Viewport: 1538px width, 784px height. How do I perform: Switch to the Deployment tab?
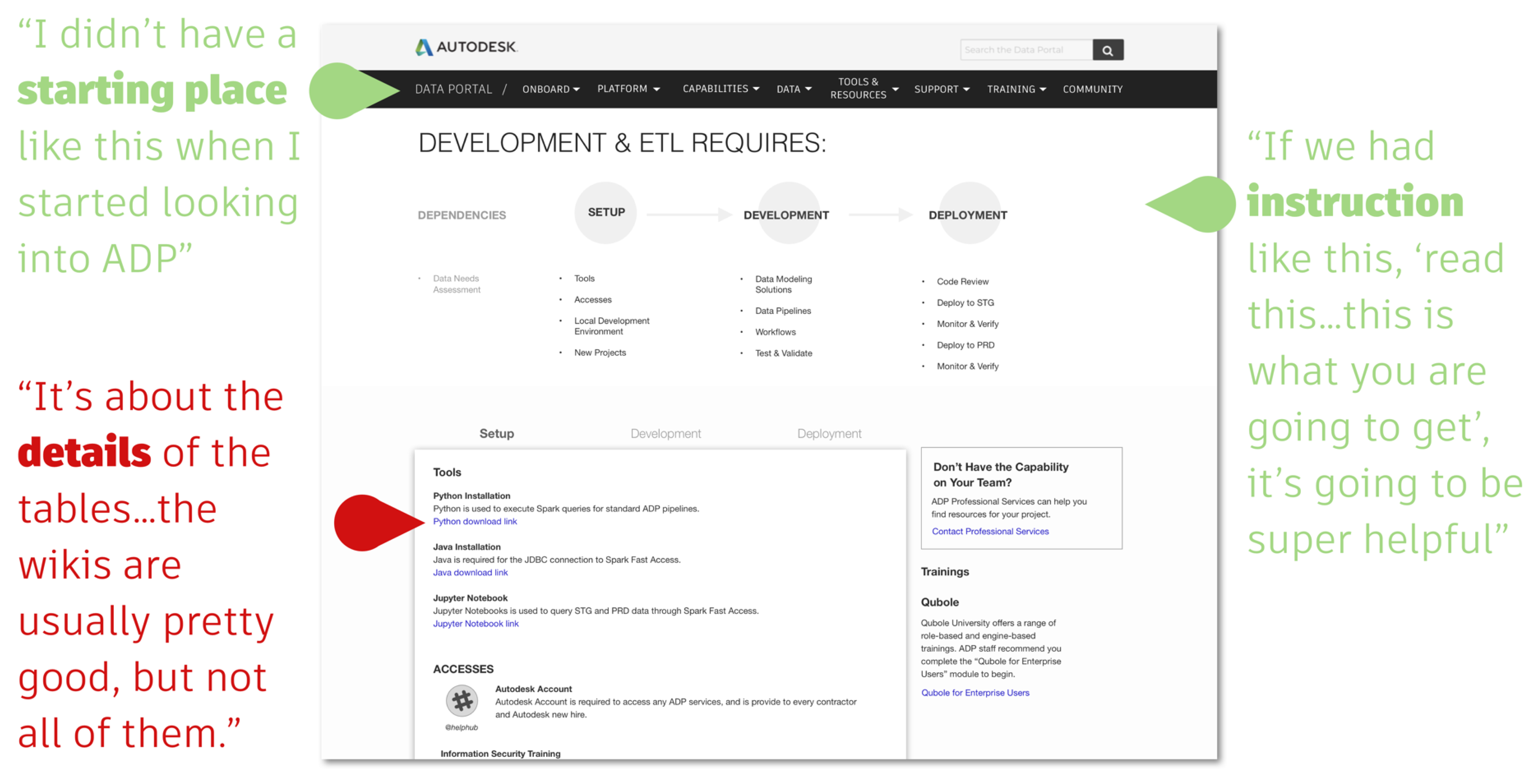[829, 434]
